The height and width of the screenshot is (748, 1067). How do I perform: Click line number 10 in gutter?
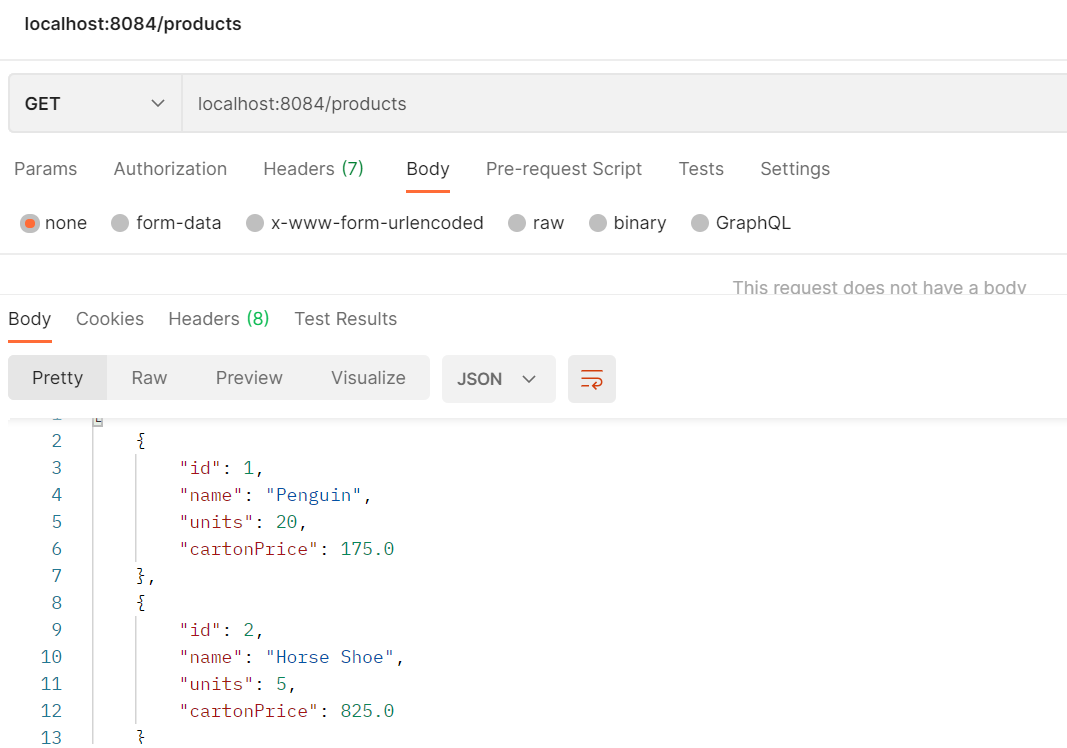(x=51, y=657)
